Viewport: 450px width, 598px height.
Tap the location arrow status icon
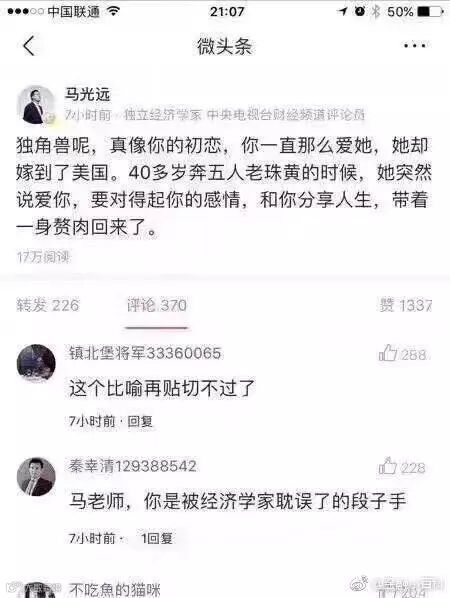tap(342, 11)
